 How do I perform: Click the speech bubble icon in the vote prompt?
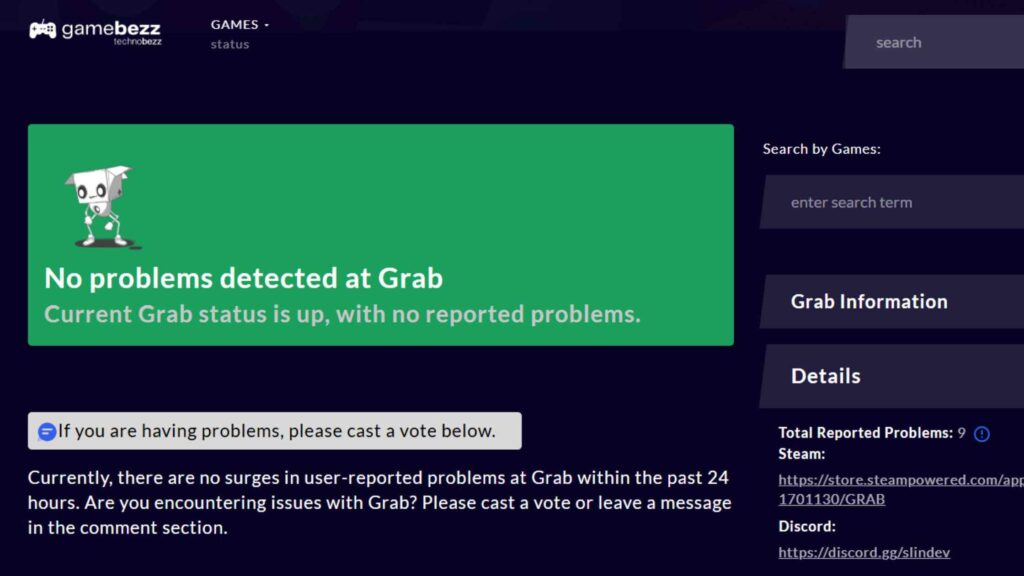(46, 430)
